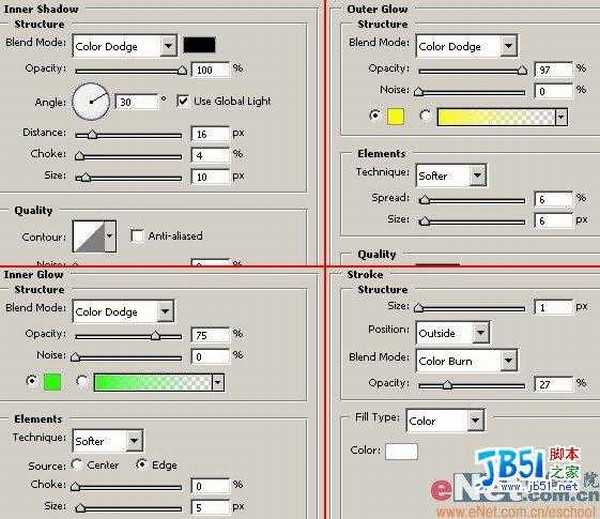Click the Inner Shadow Distance value field

[x=209, y=134]
